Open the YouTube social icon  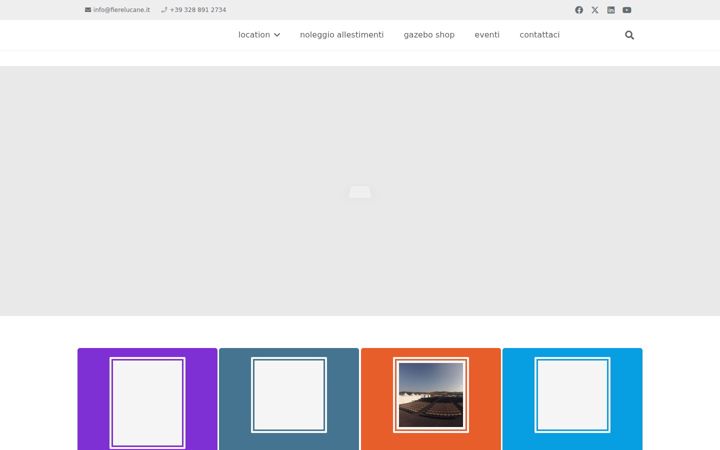coord(627,10)
